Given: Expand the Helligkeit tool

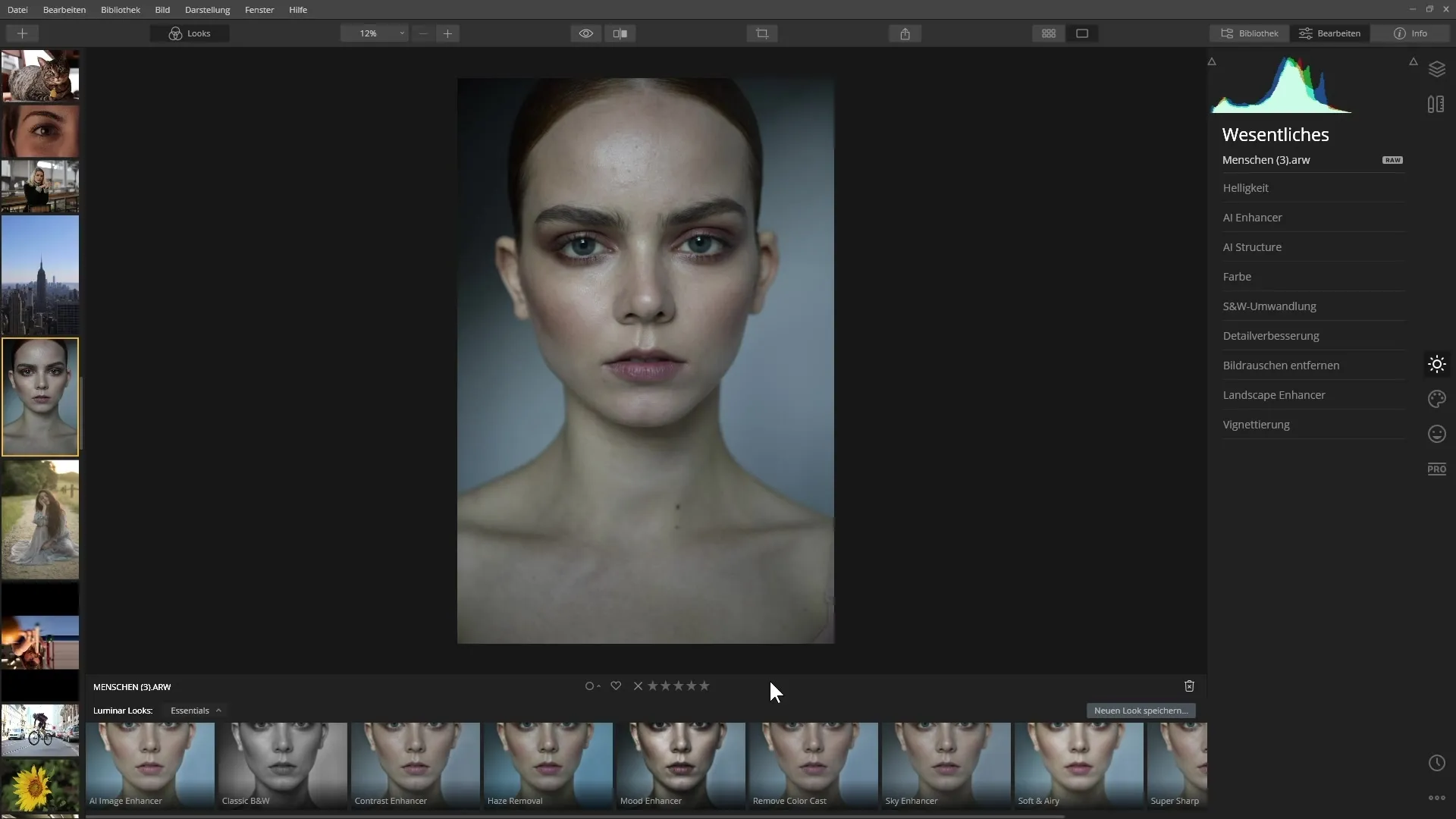Looking at the screenshot, I should pos(1313,188).
